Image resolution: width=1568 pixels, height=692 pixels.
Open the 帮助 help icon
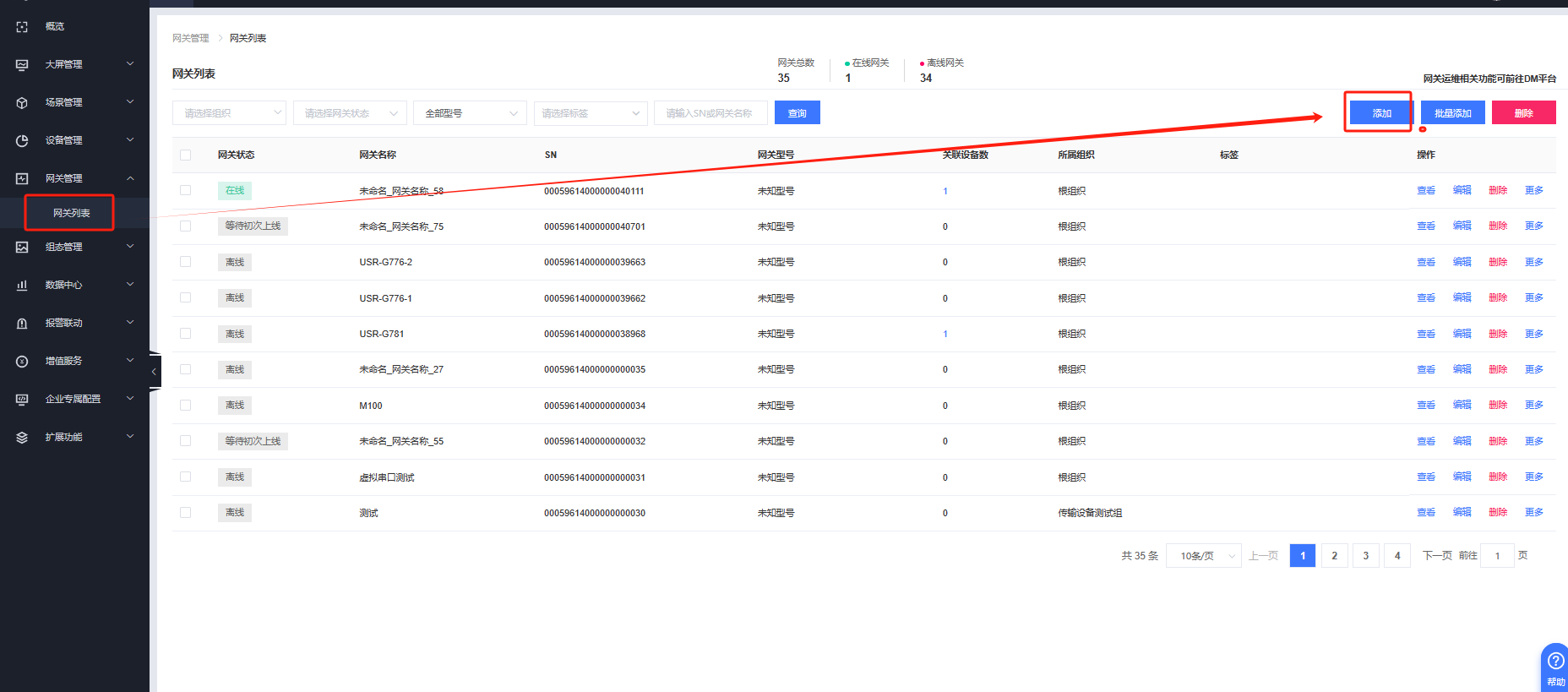coord(1555,662)
